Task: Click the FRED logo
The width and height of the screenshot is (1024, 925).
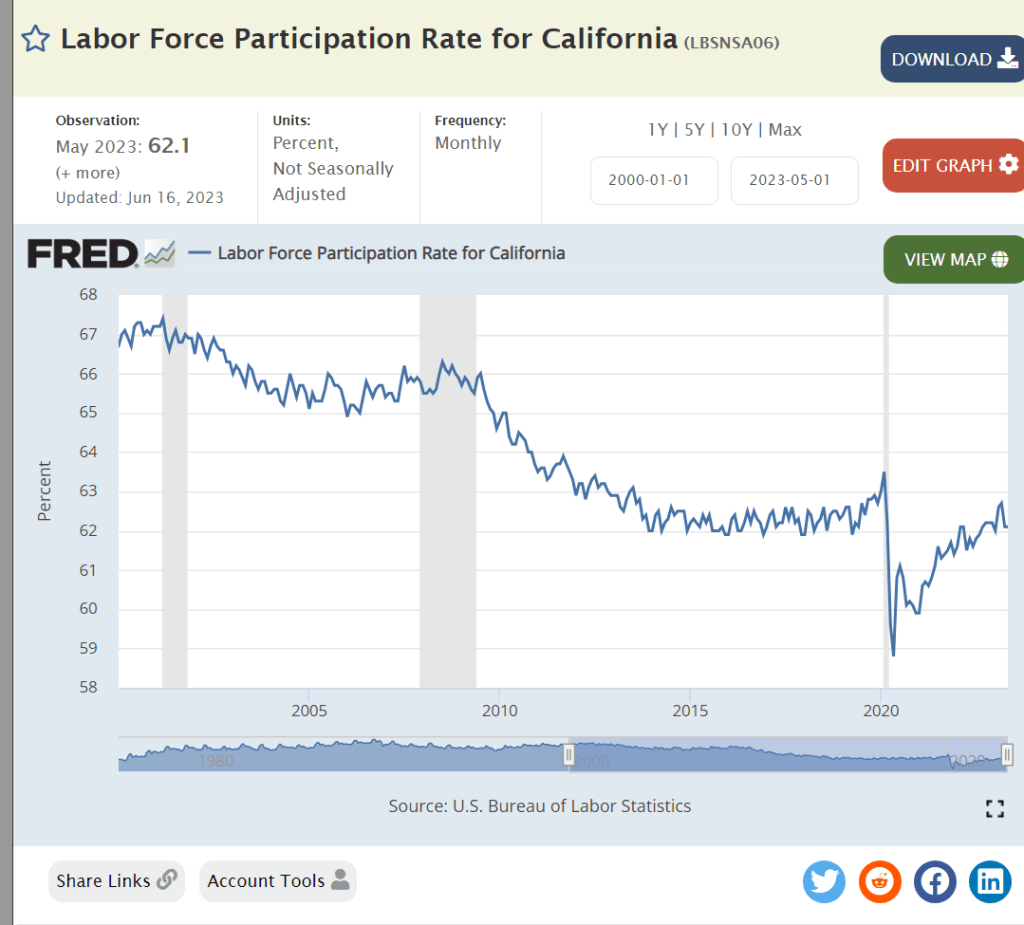Action: pos(82,254)
